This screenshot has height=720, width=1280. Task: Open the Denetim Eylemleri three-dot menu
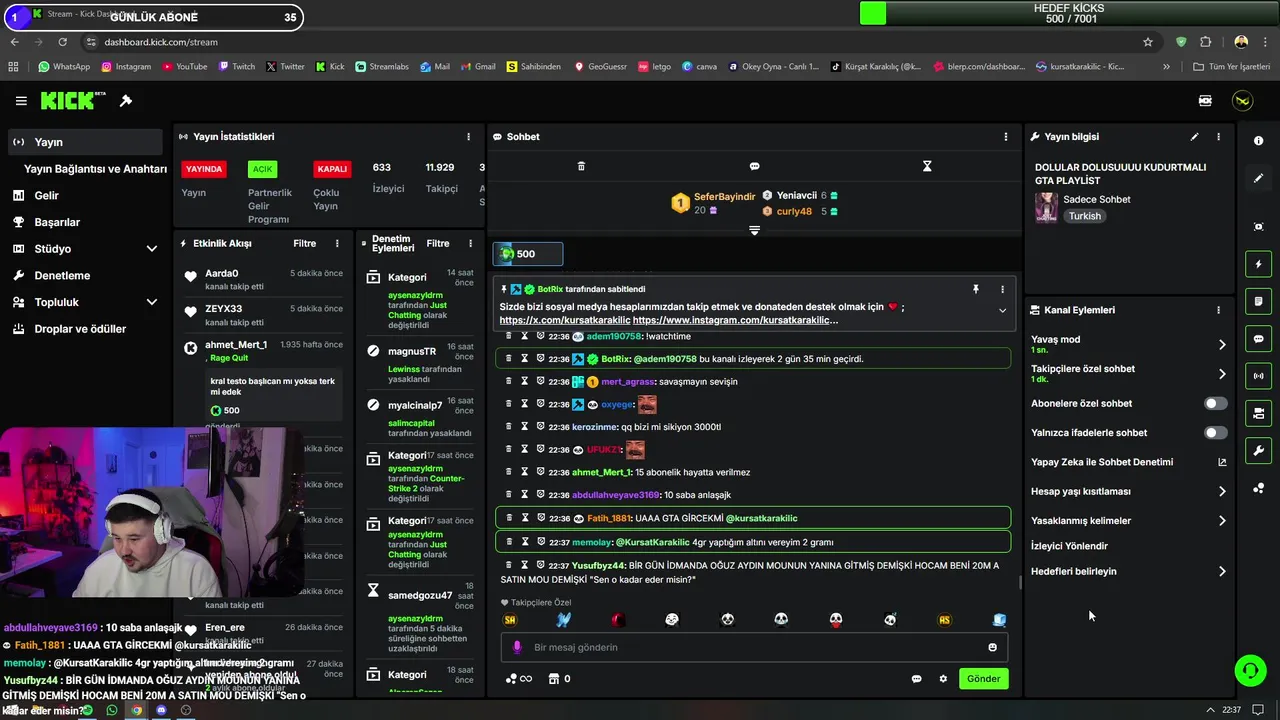(x=470, y=244)
